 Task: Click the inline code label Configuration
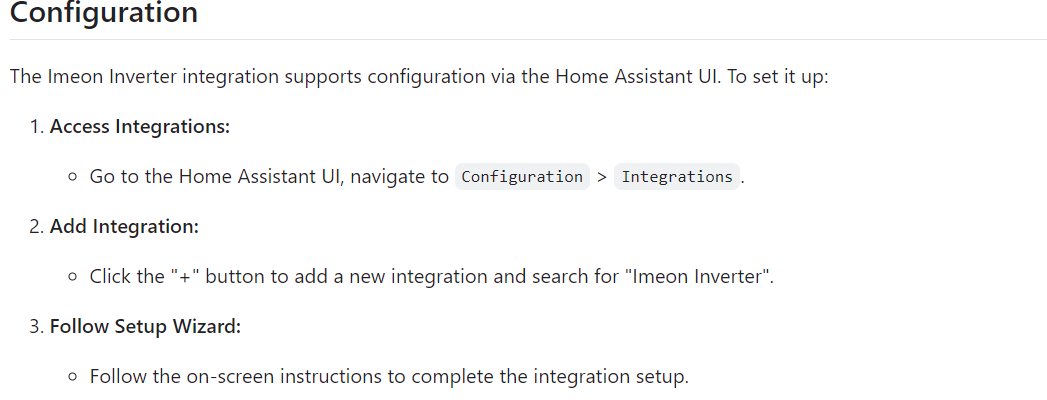[522, 177]
